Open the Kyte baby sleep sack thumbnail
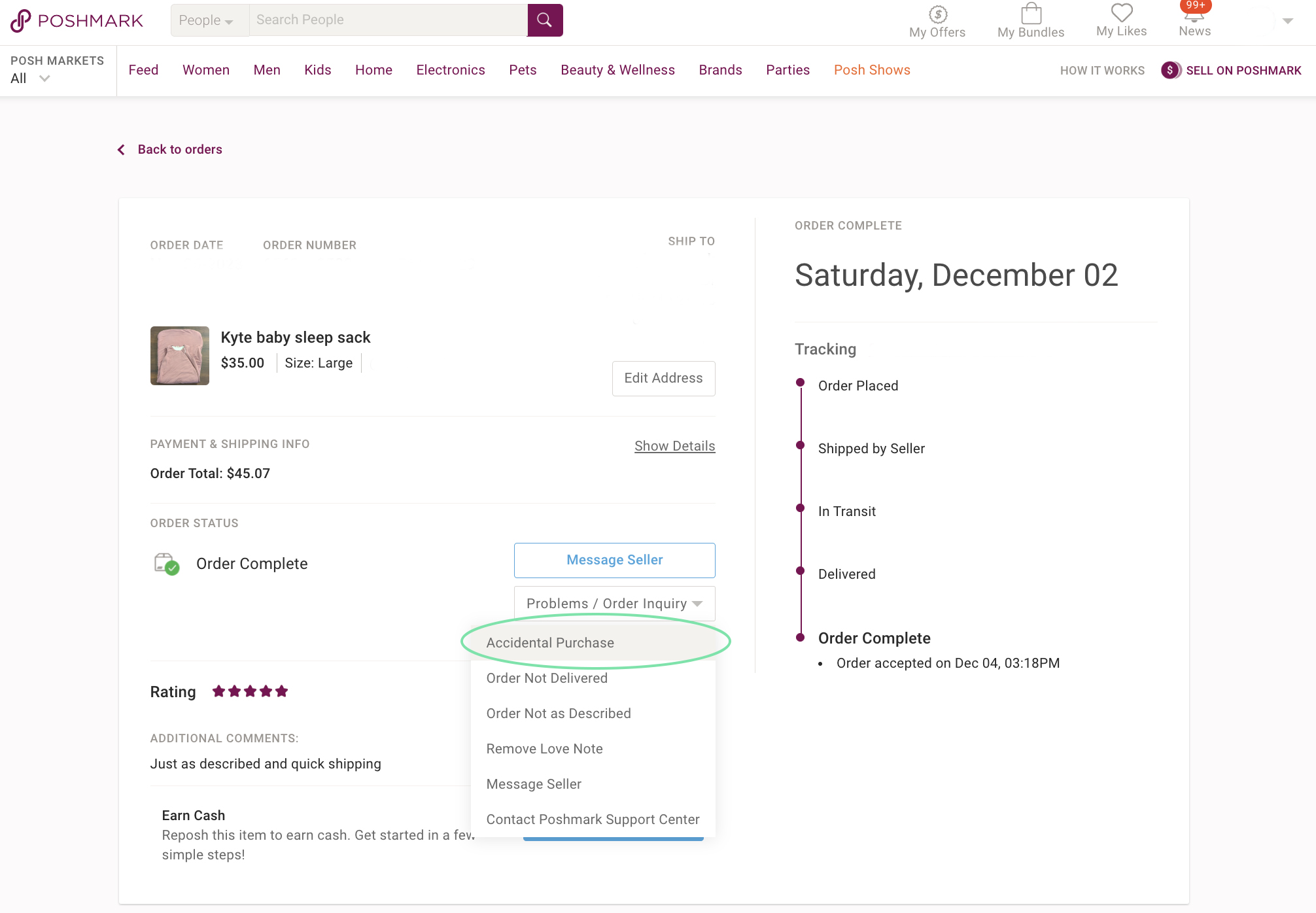Screen dimensions: 1316x913 pos(180,356)
